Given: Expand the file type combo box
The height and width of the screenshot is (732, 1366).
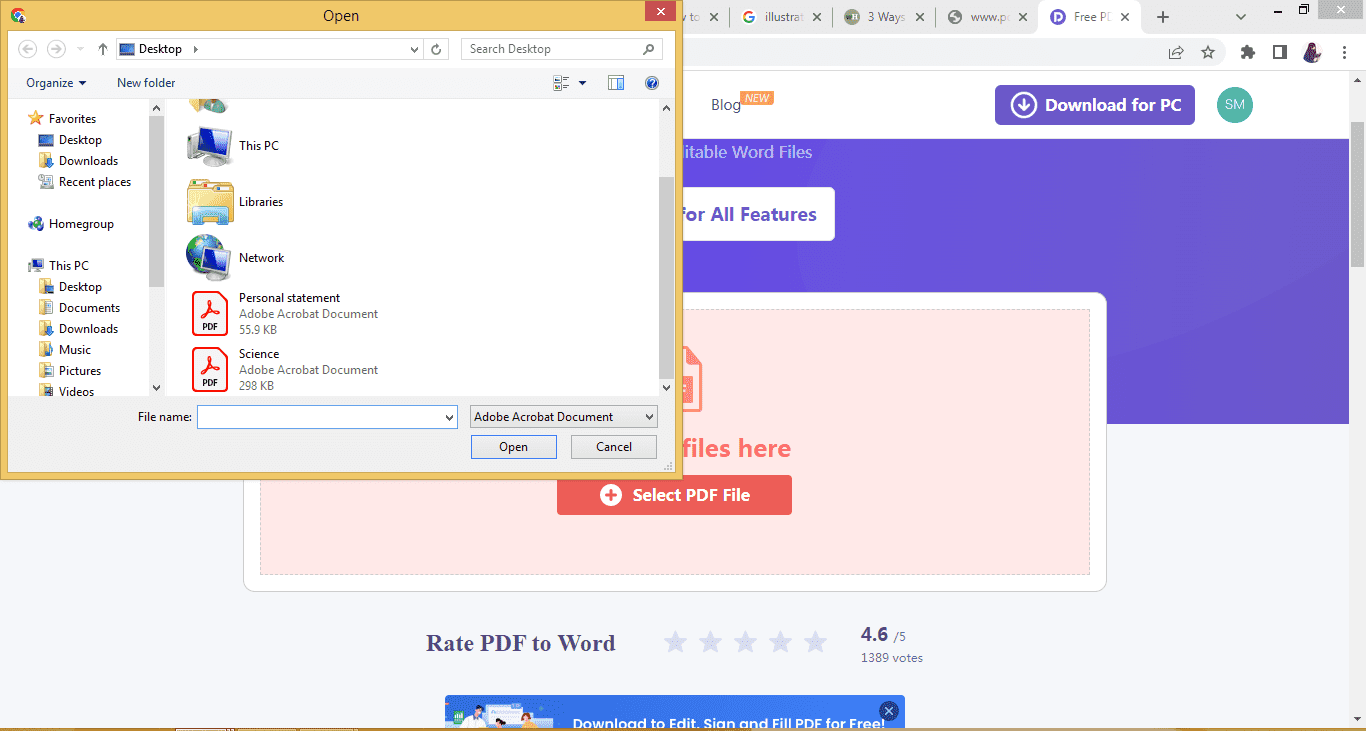Looking at the screenshot, I should [x=647, y=416].
